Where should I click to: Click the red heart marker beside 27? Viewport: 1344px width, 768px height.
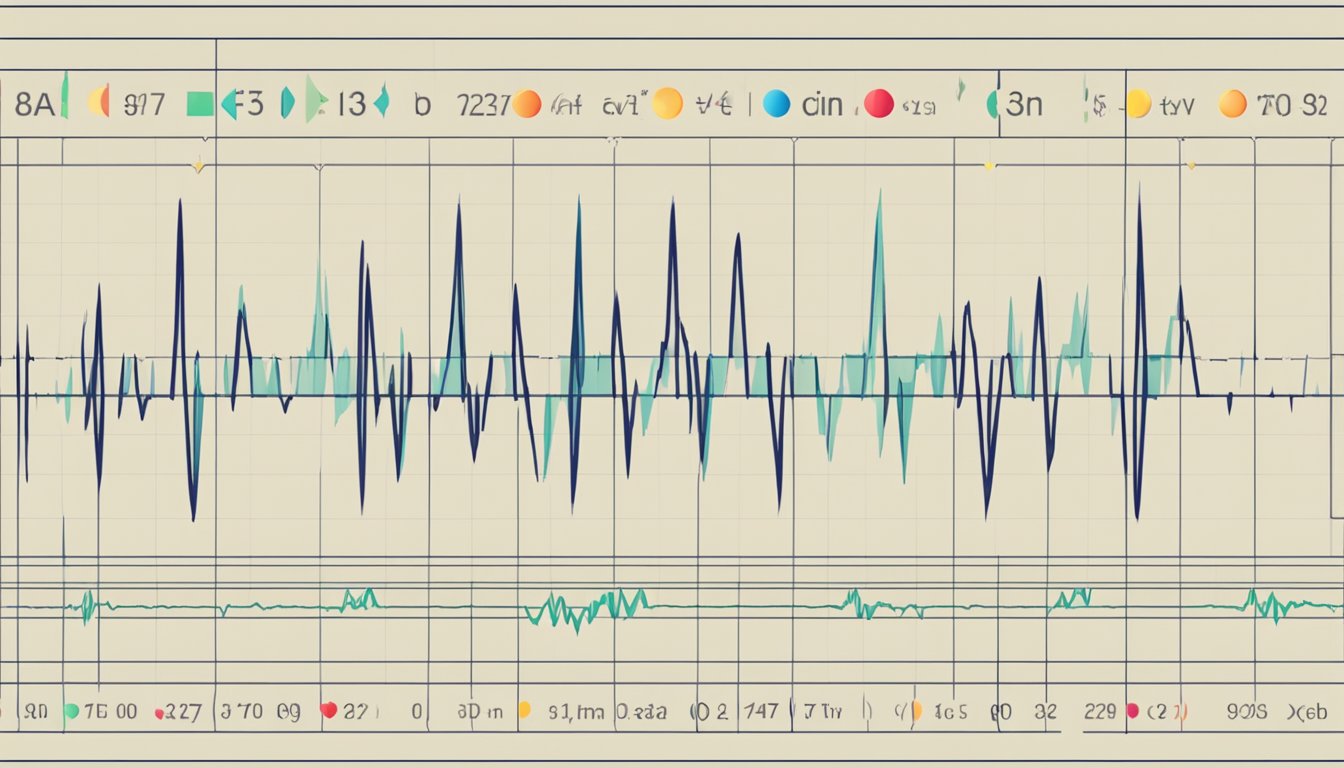tap(327, 710)
